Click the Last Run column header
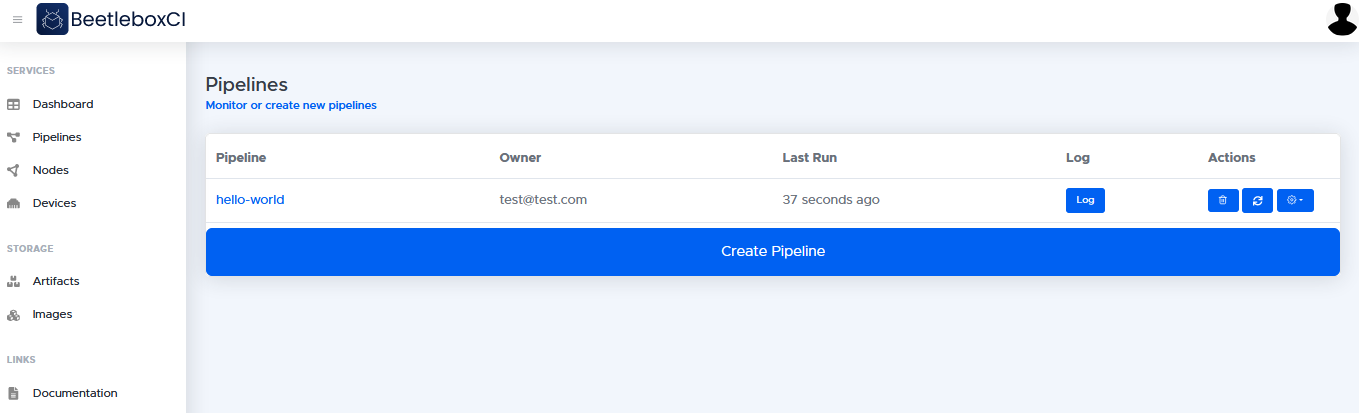The width and height of the screenshot is (1359, 413). pyautogui.click(x=810, y=157)
